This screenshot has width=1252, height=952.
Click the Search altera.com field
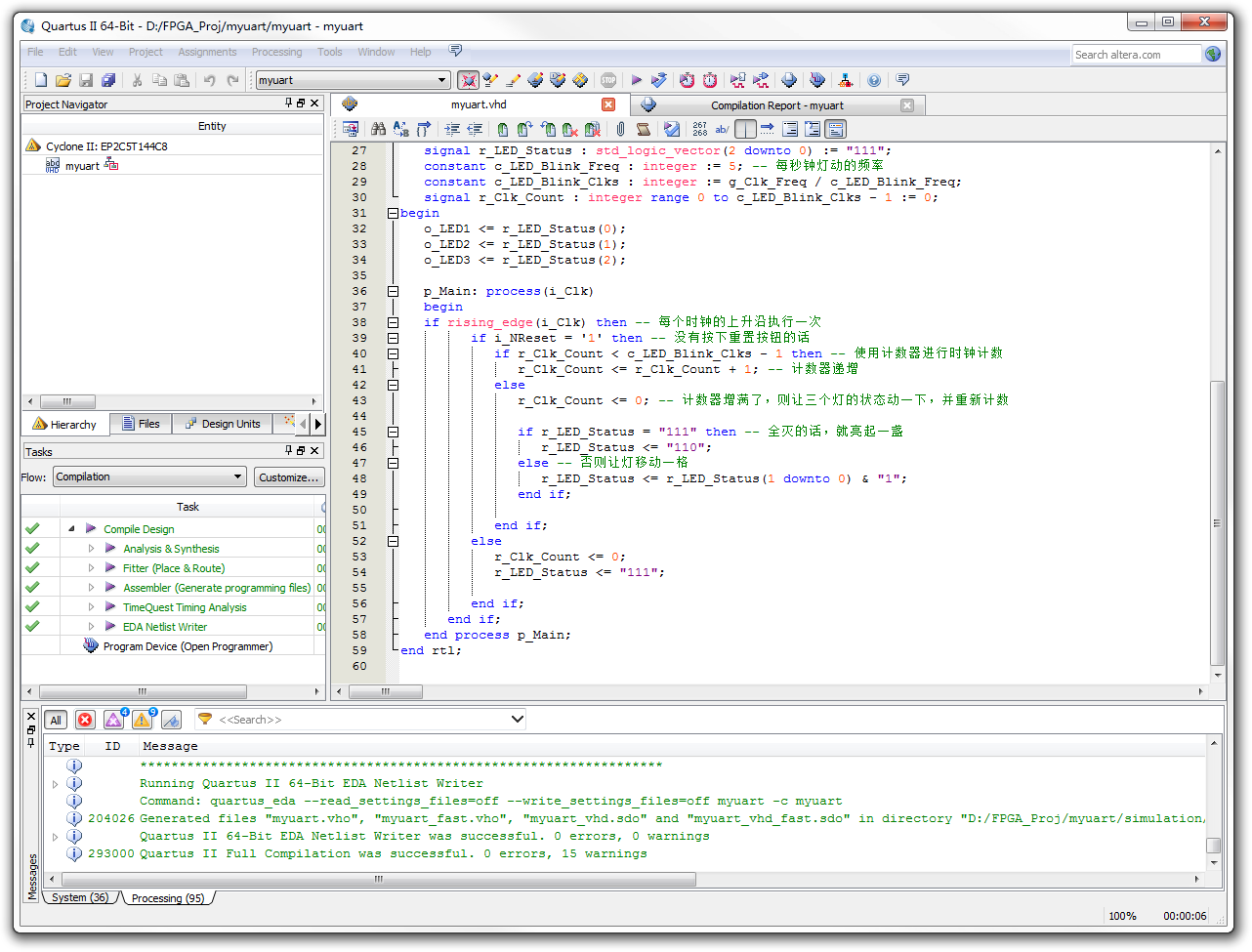point(1136,55)
